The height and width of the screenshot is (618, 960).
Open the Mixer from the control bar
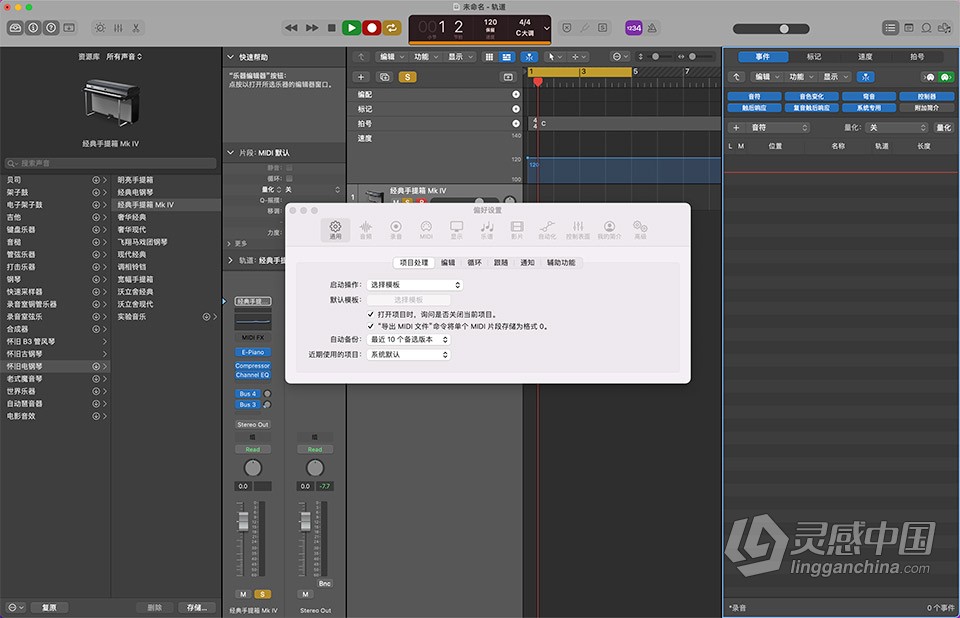[x=118, y=28]
